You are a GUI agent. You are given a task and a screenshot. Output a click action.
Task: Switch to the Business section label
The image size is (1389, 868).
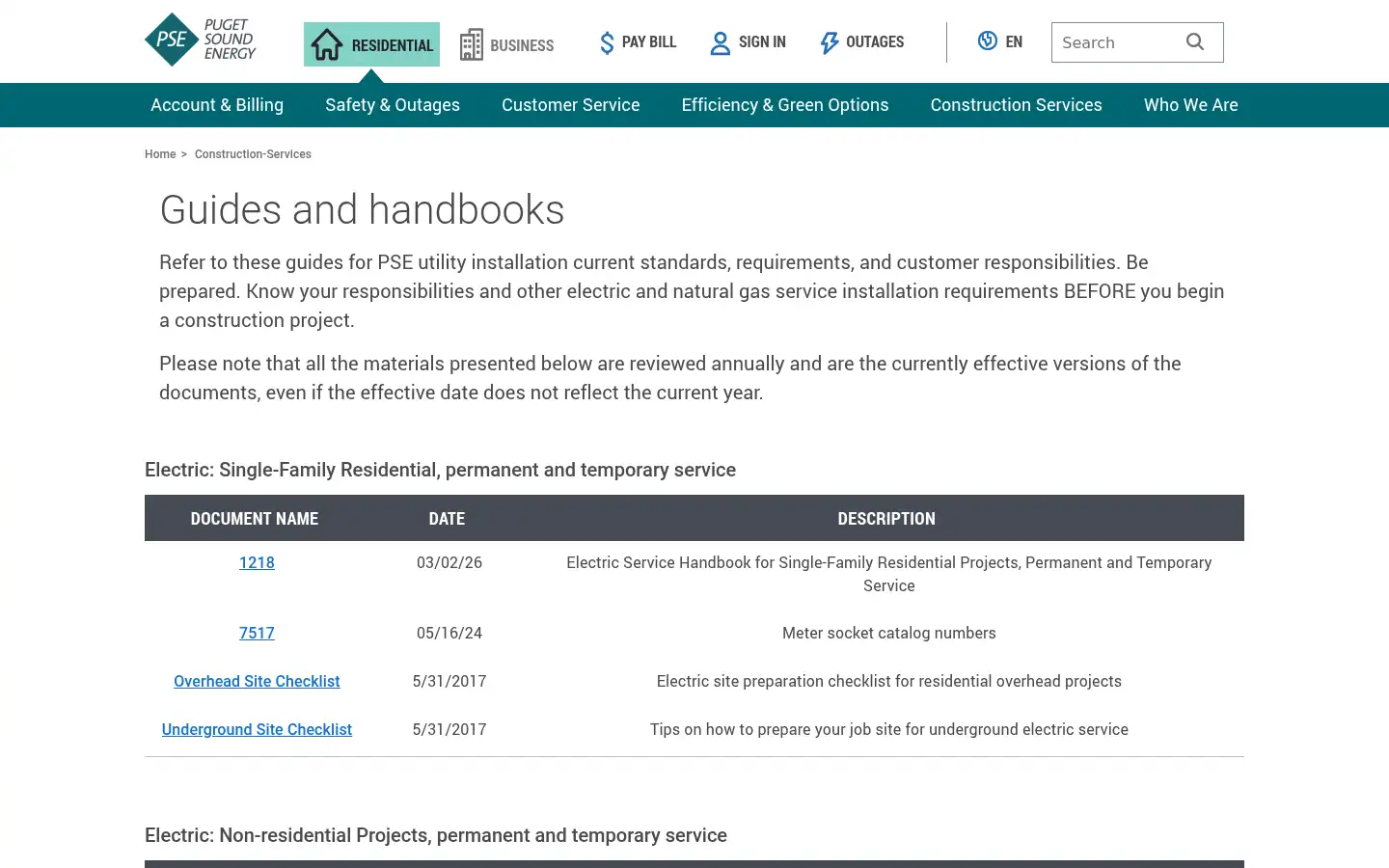click(522, 45)
